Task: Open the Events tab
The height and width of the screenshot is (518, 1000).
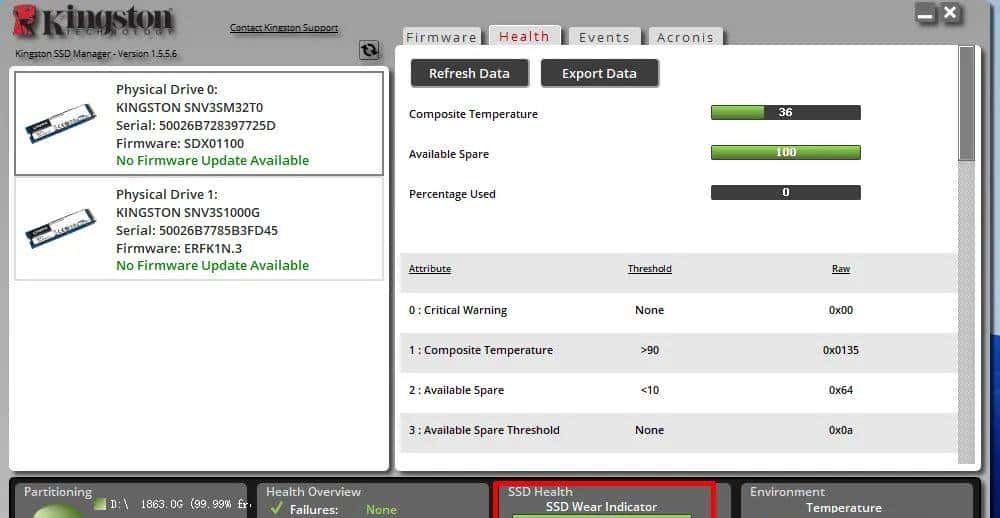Action: tap(604, 37)
